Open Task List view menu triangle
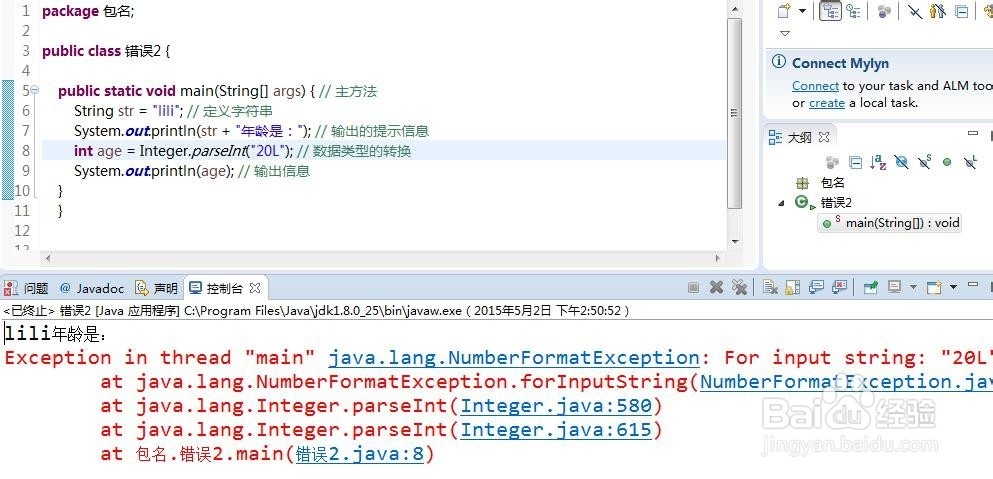Screen dimensions: 993x479 tap(785, 33)
